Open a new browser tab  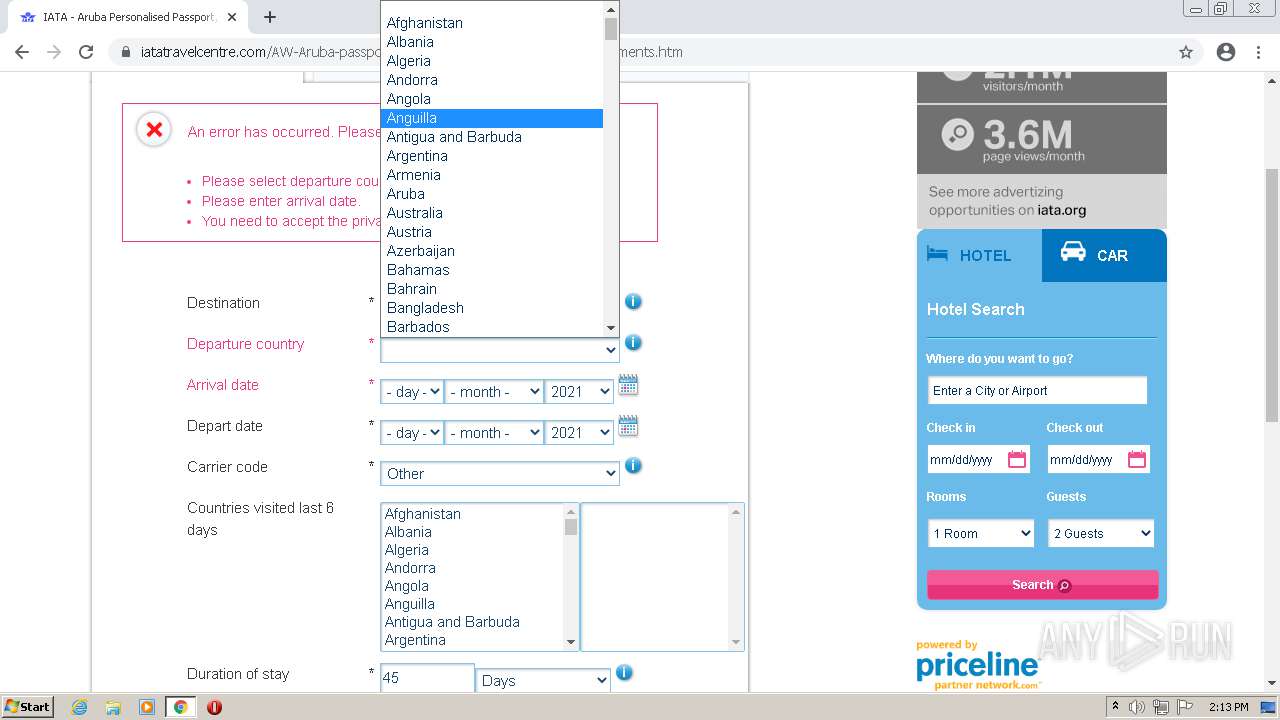click(x=270, y=17)
